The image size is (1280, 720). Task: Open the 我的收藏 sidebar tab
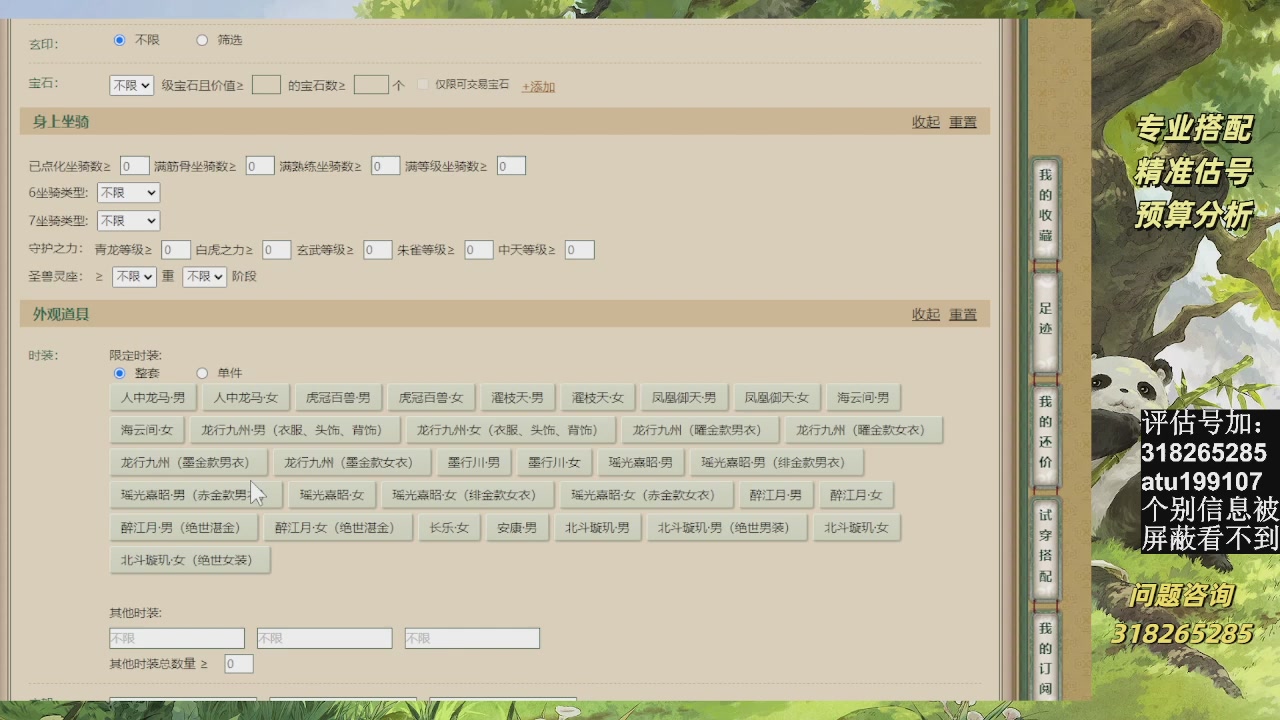(1045, 206)
